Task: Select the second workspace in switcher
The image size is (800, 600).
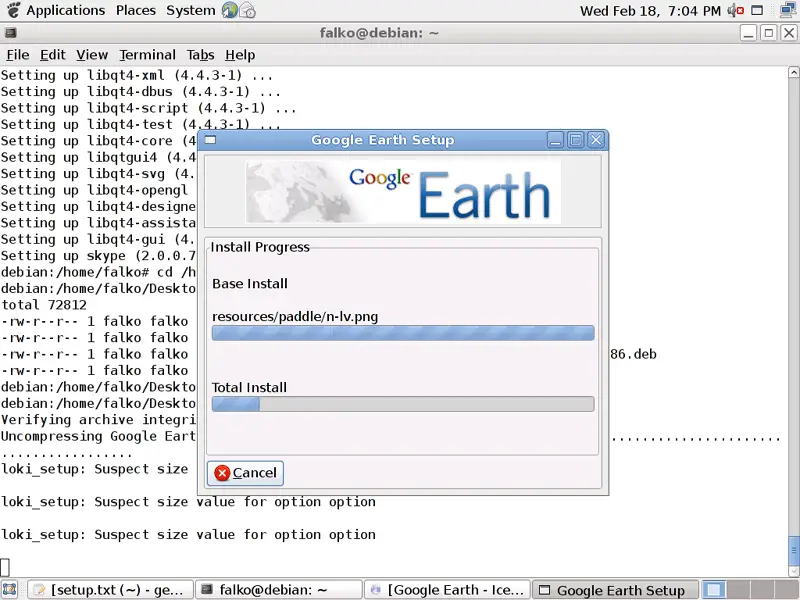Action: (x=736, y=590)
